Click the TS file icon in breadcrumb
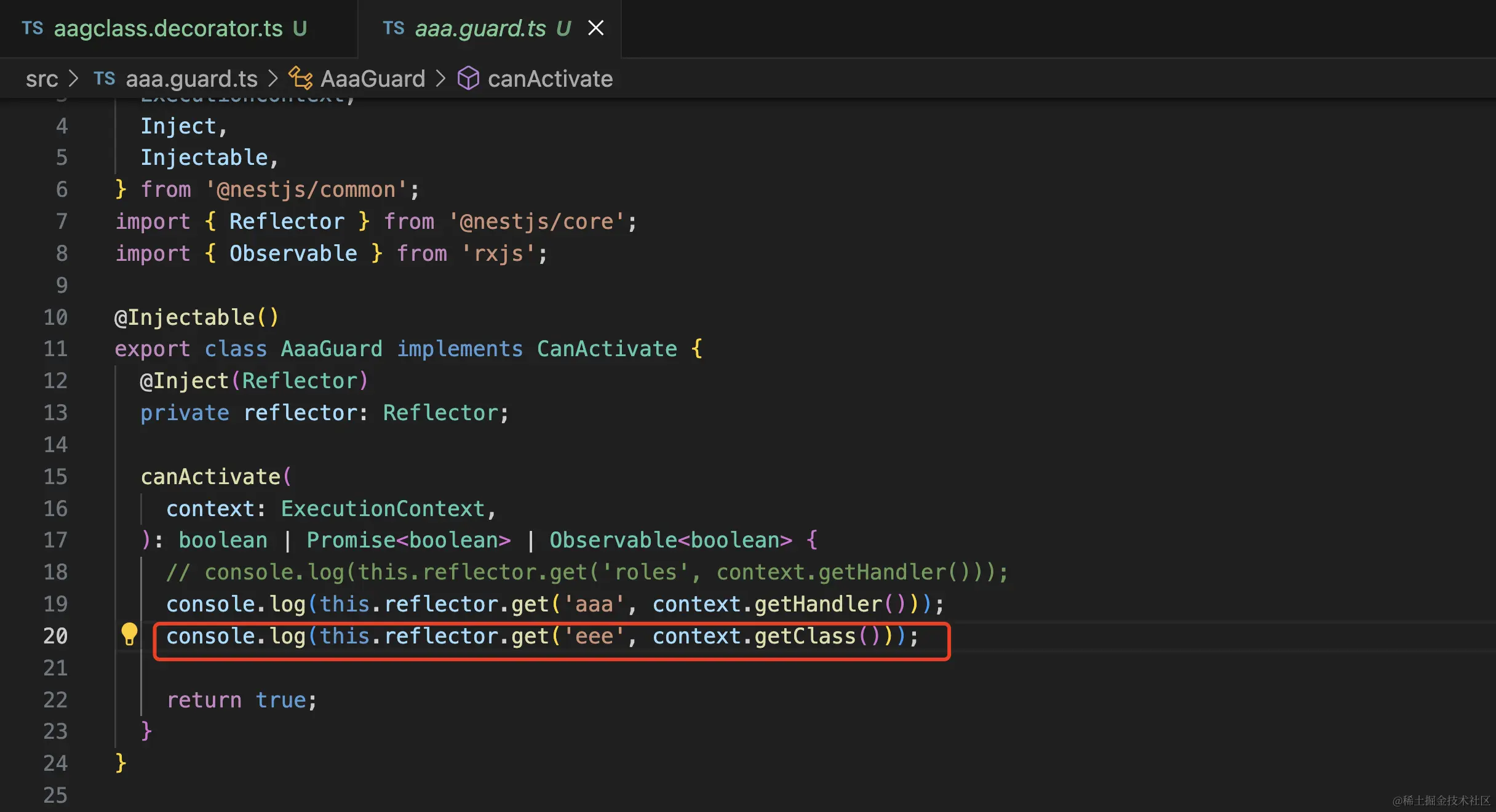Screen dimensions: 1496x812 point(105,79)
